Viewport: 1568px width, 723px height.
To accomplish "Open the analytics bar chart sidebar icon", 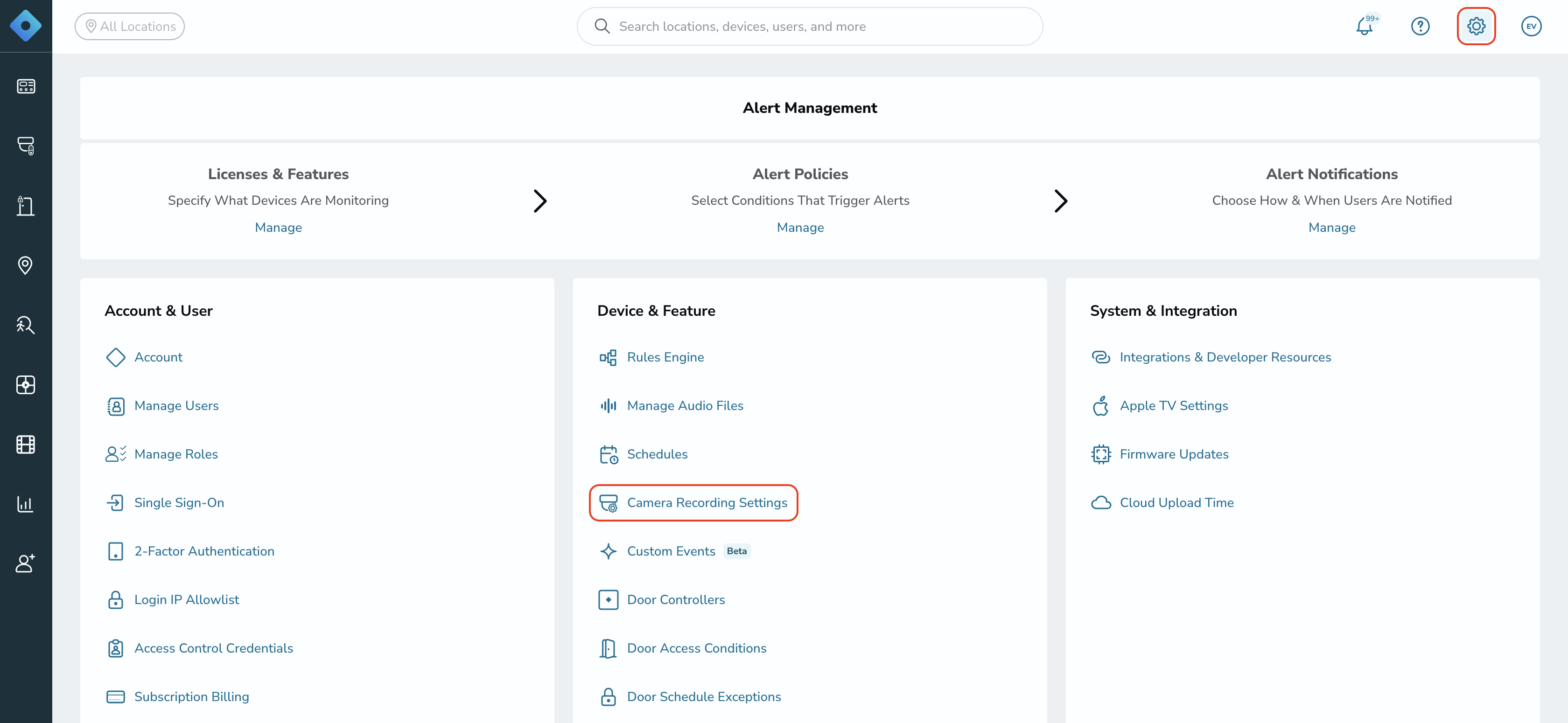I will tap(26, 504).
